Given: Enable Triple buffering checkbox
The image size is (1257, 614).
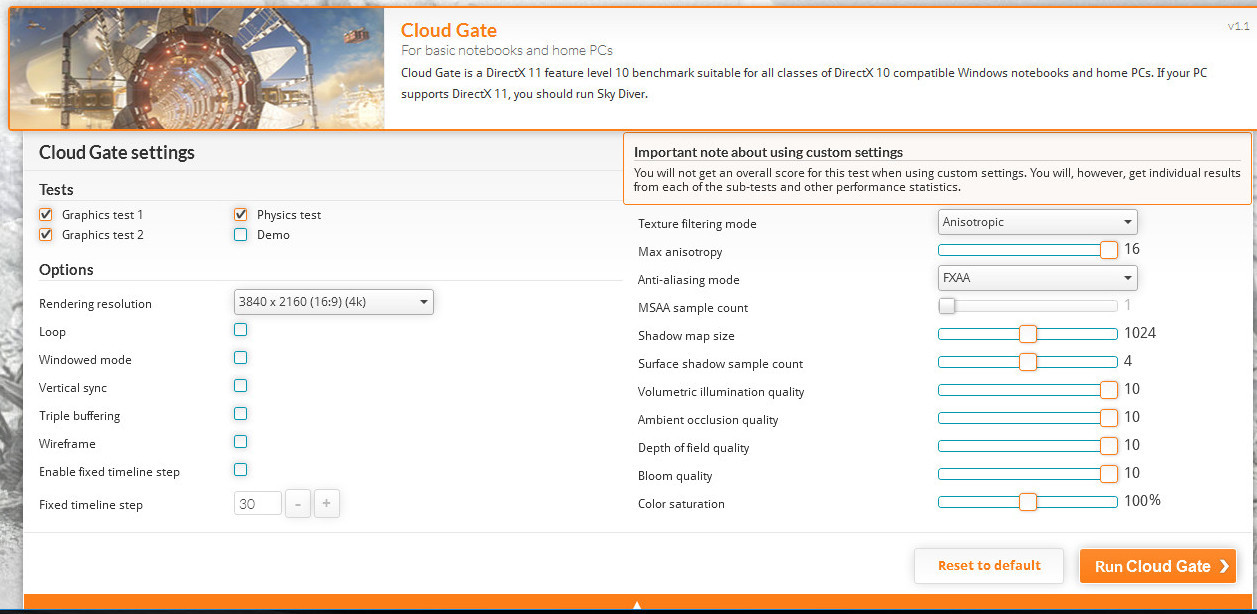Looking at the screenshot, I should [x=240, y=413].
